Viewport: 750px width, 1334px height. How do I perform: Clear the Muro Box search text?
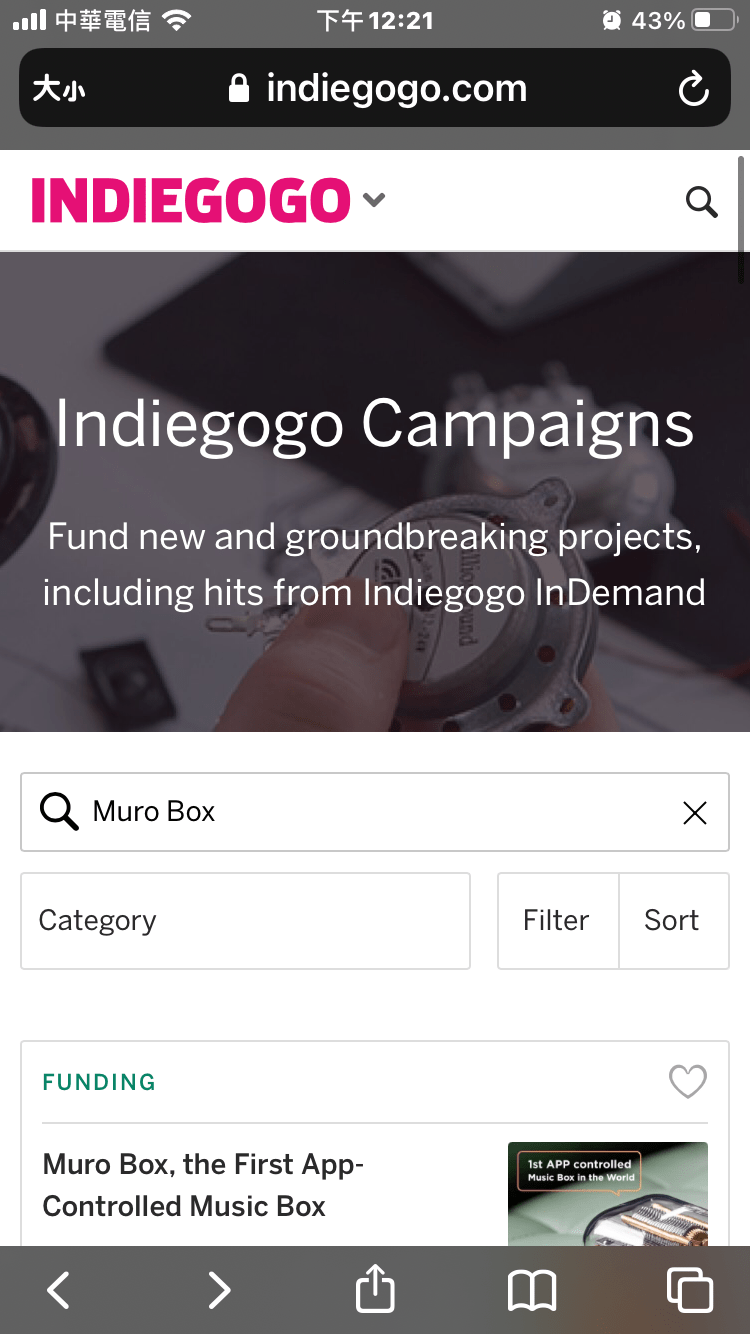(694, 813)
